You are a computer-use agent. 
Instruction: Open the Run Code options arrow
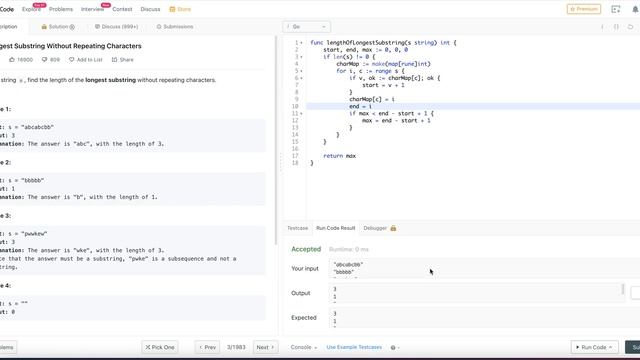pos(610,347)
